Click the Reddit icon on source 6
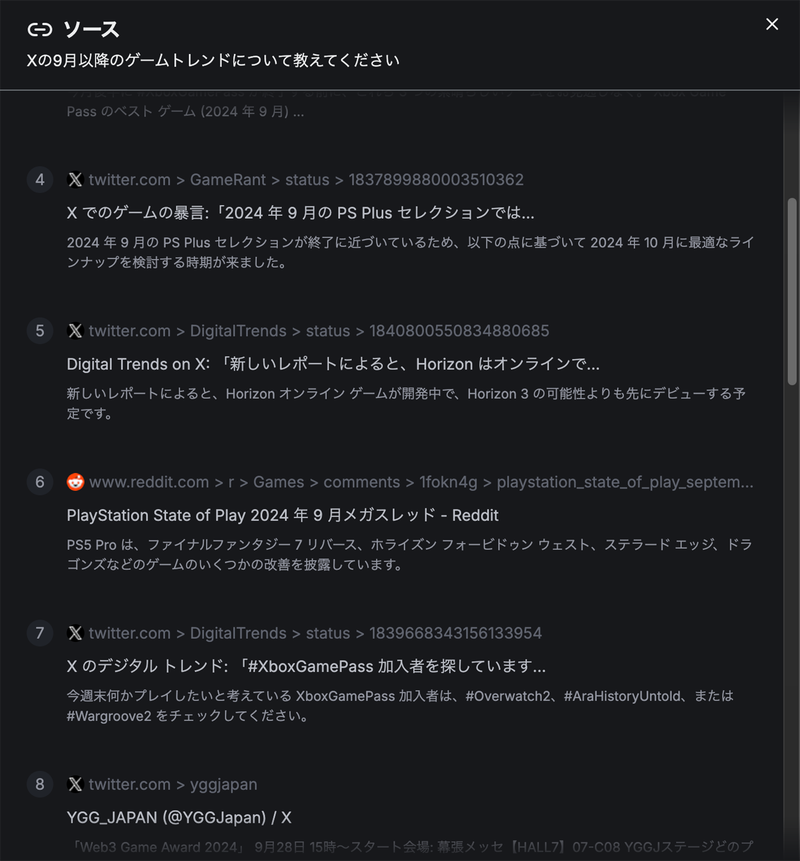800x861 pixels. click(x=75, y=482)
